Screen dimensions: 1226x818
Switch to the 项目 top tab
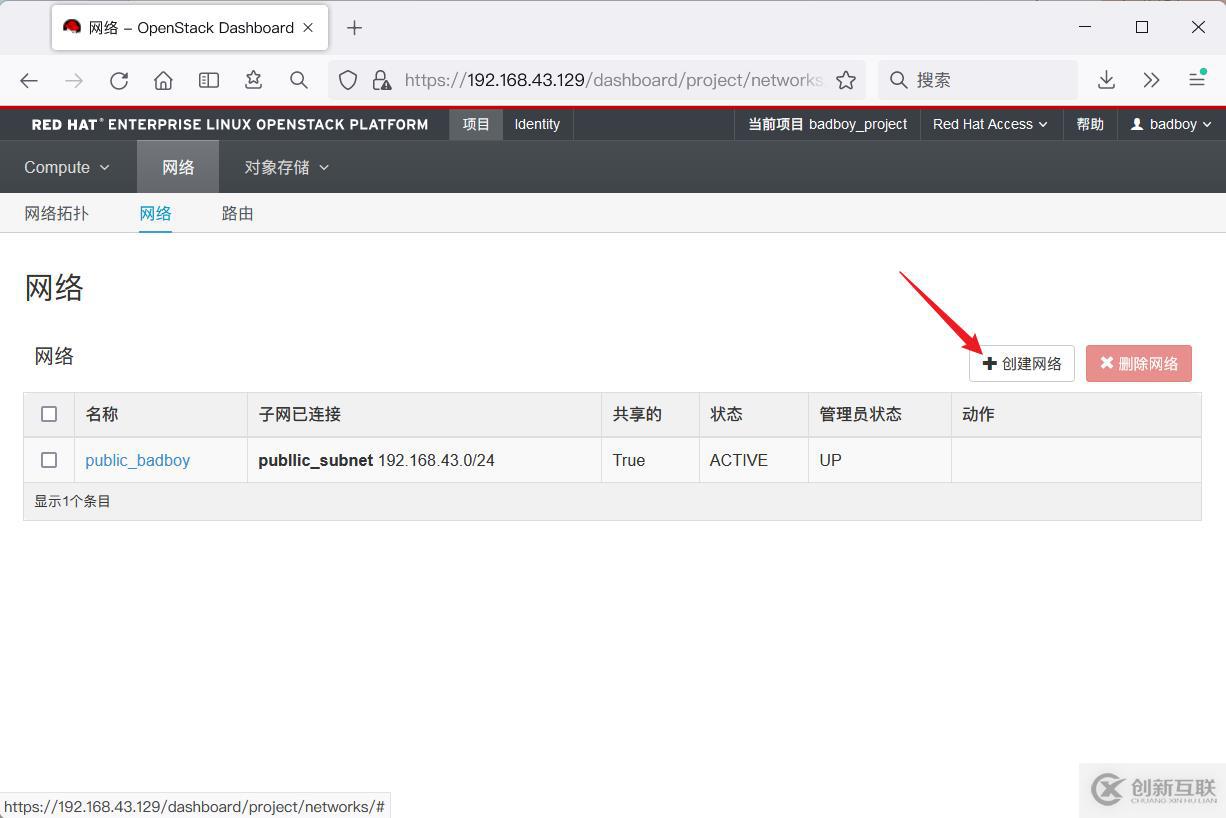pyautogui.click(x=476, y=124)
